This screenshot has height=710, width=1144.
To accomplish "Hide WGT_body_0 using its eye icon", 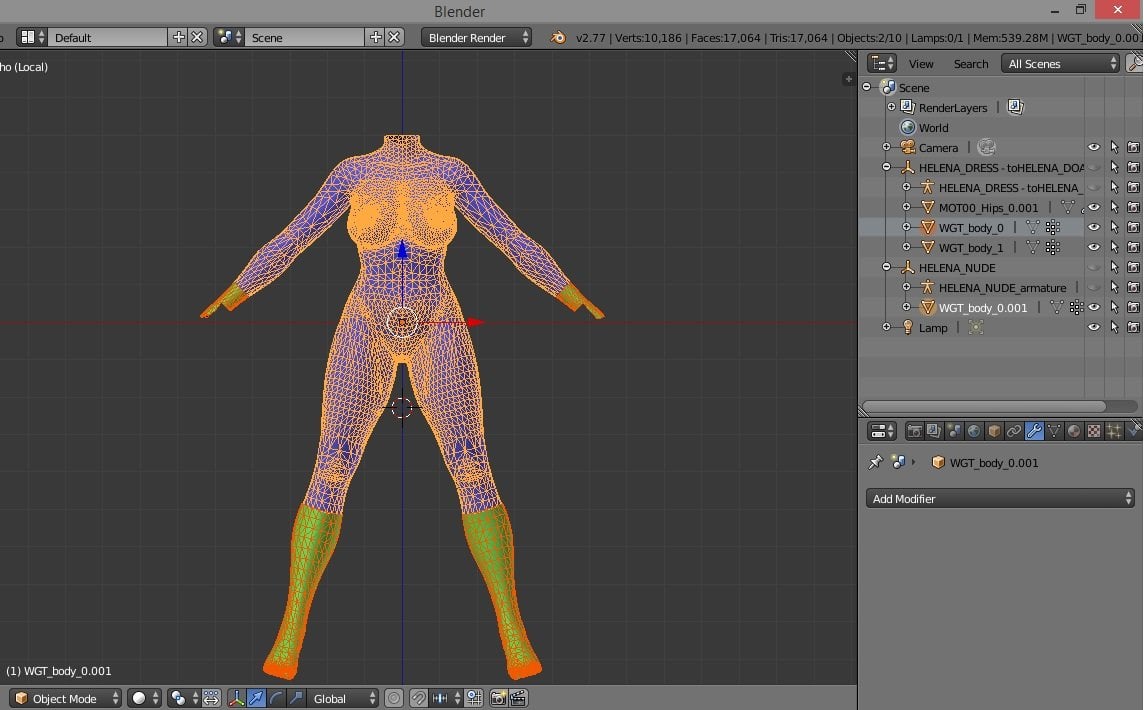I will click(1094, 228).
